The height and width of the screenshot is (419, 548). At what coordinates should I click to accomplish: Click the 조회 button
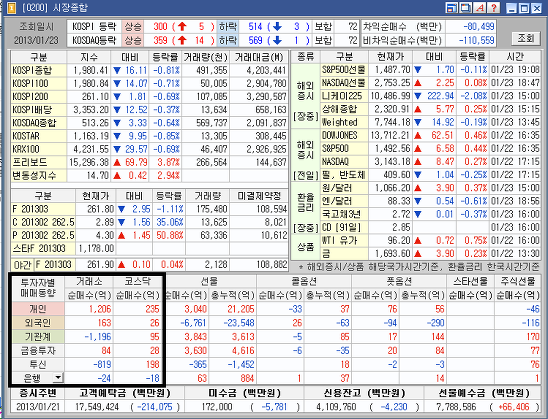click(x=525, y=38)
